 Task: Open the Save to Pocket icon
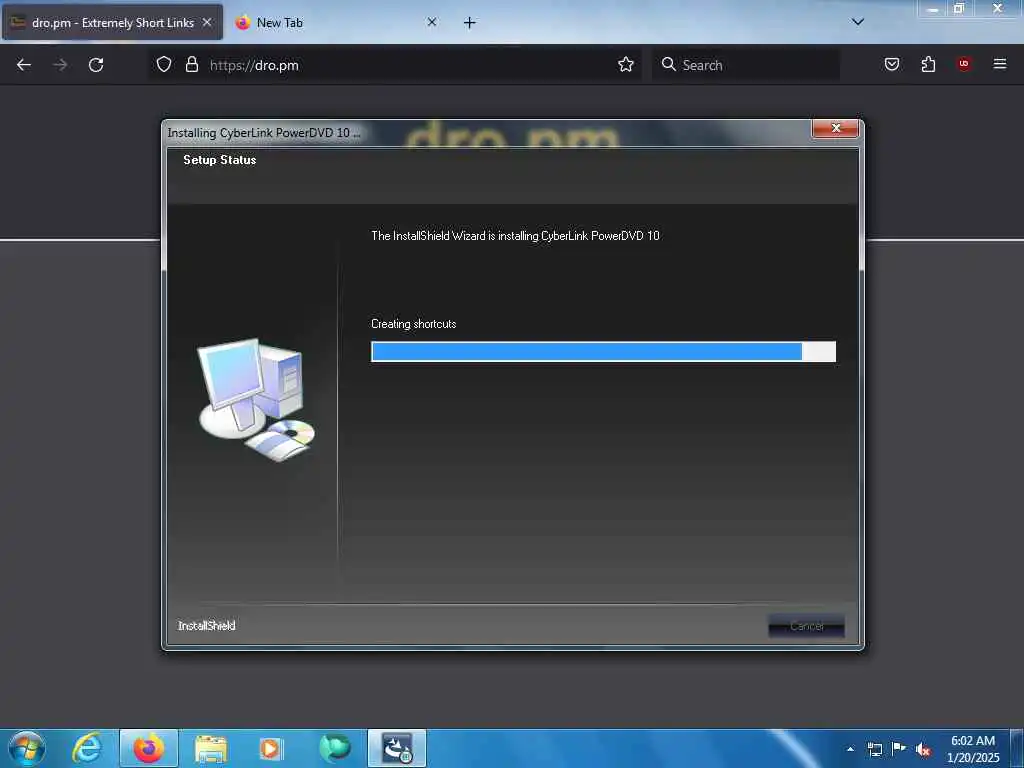892,64
